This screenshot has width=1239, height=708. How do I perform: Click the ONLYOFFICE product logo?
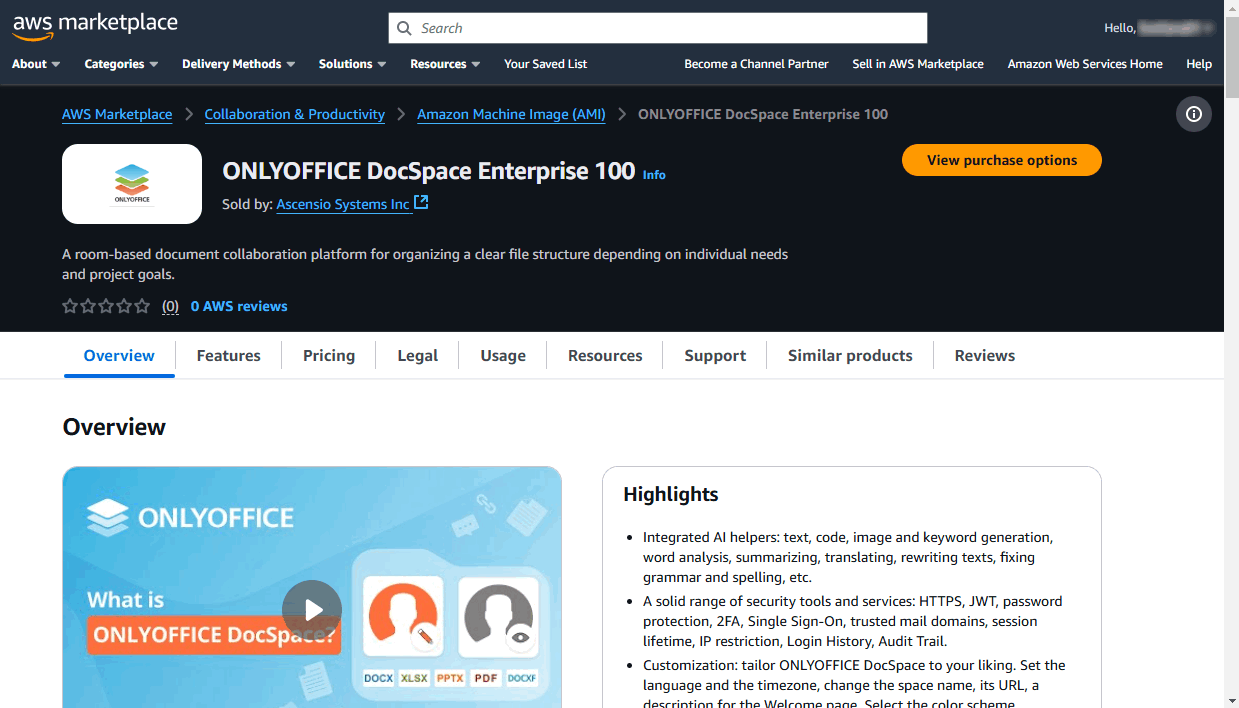point(132,184)
